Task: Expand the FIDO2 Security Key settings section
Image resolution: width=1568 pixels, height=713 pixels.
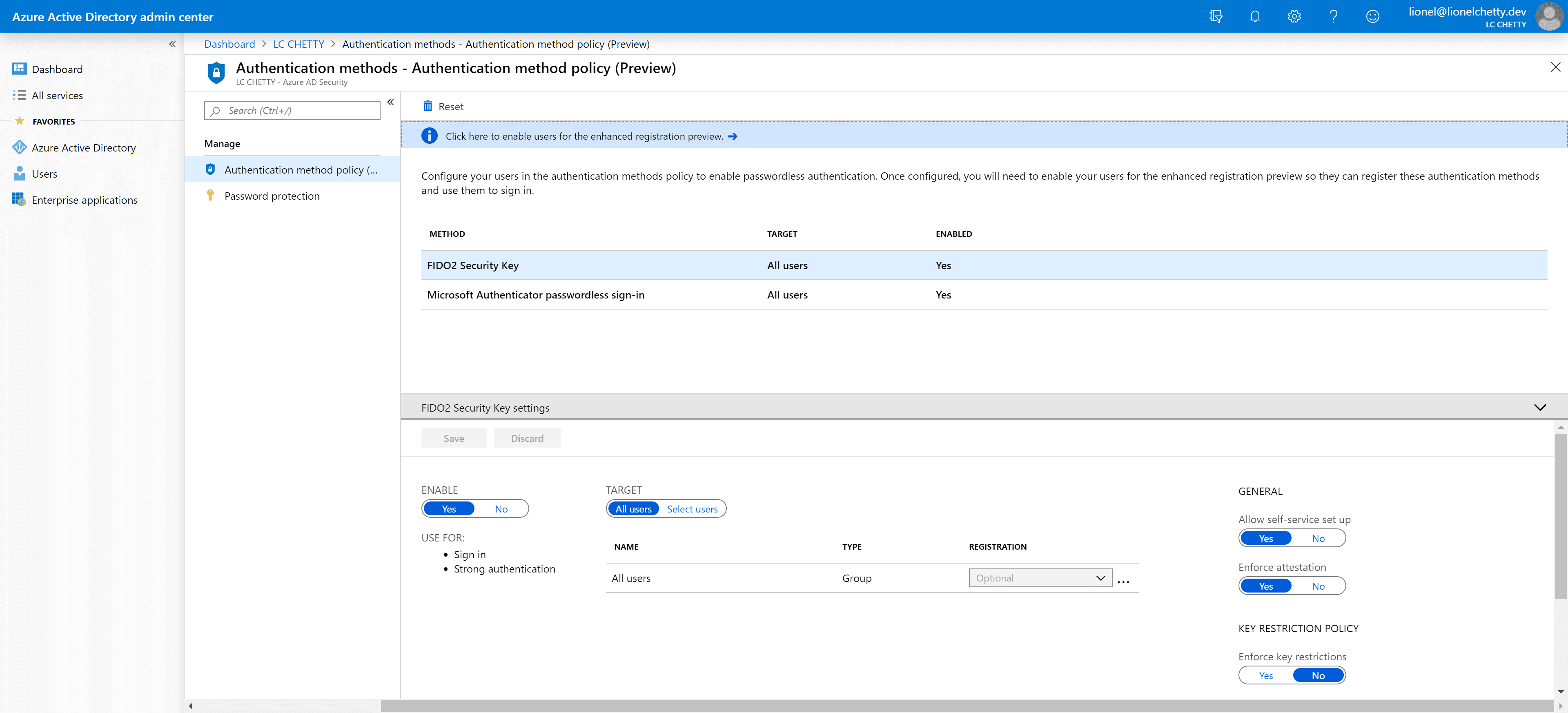Action: point(1539,407)
